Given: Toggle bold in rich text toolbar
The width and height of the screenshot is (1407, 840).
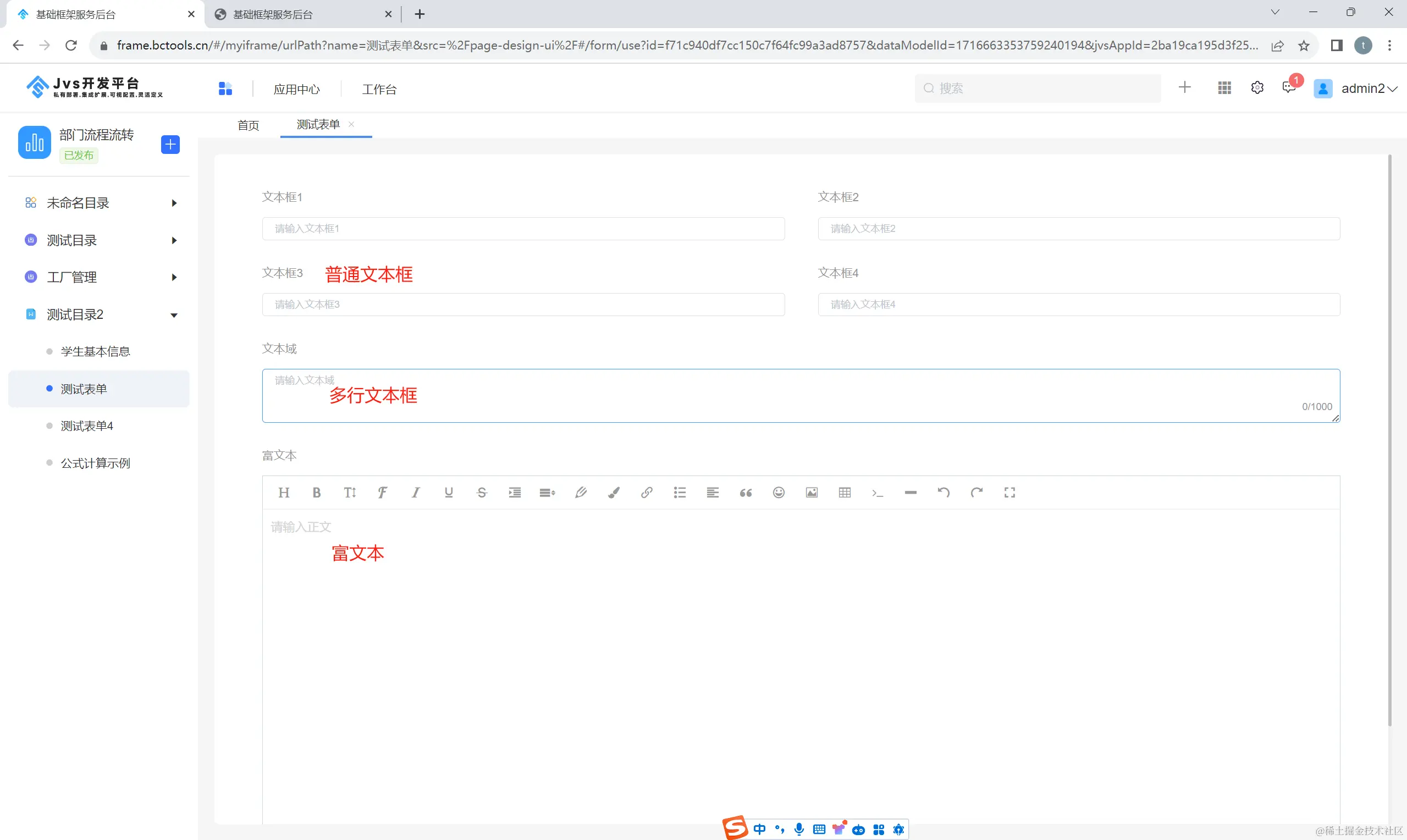Looking at the screenshot, I should [316, 493].
